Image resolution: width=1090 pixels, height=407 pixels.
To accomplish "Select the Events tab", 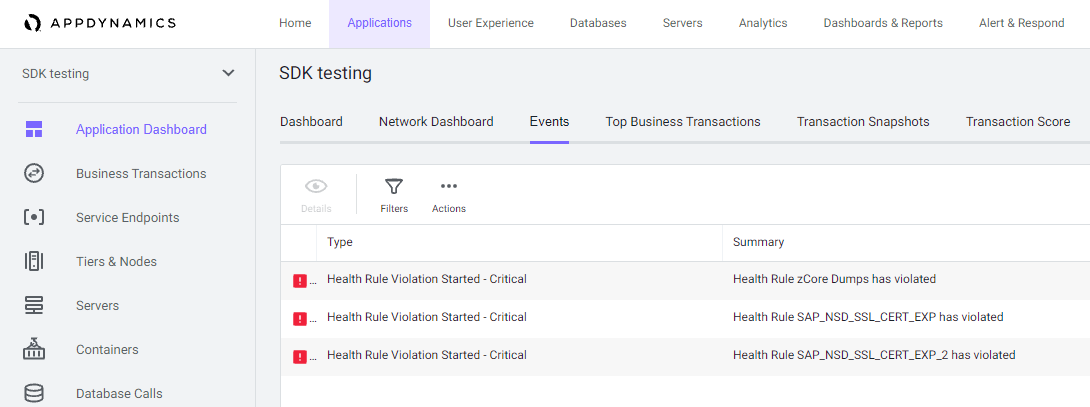I will (549, 122).
